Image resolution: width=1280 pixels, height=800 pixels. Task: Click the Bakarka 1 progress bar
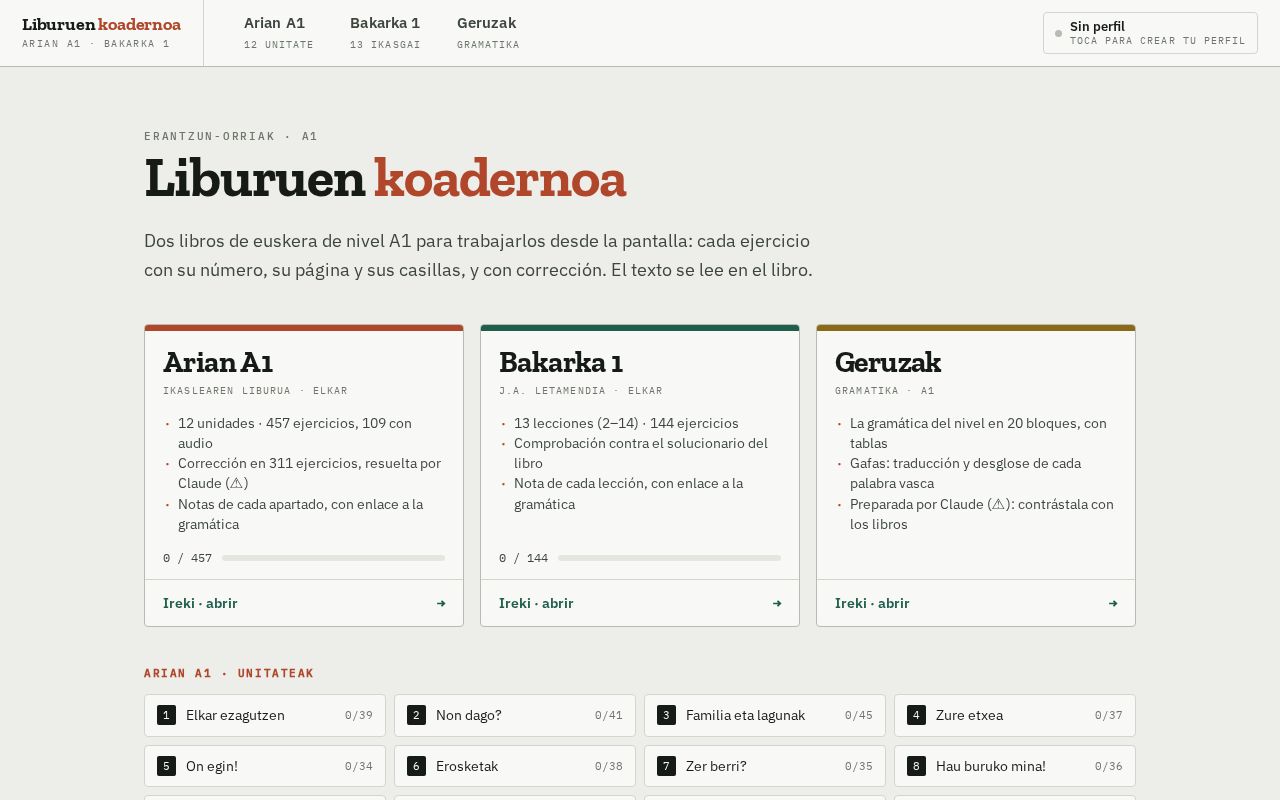[669, 558]
